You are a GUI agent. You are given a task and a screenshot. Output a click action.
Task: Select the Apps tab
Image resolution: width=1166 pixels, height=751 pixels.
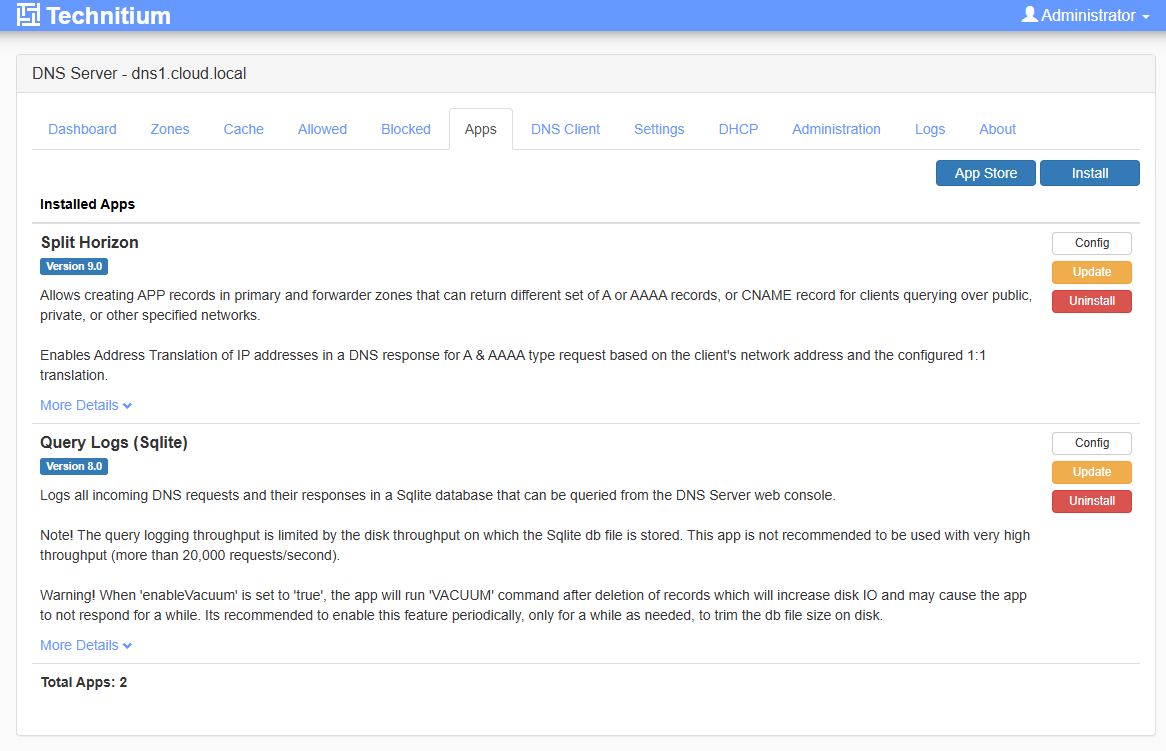480,129
